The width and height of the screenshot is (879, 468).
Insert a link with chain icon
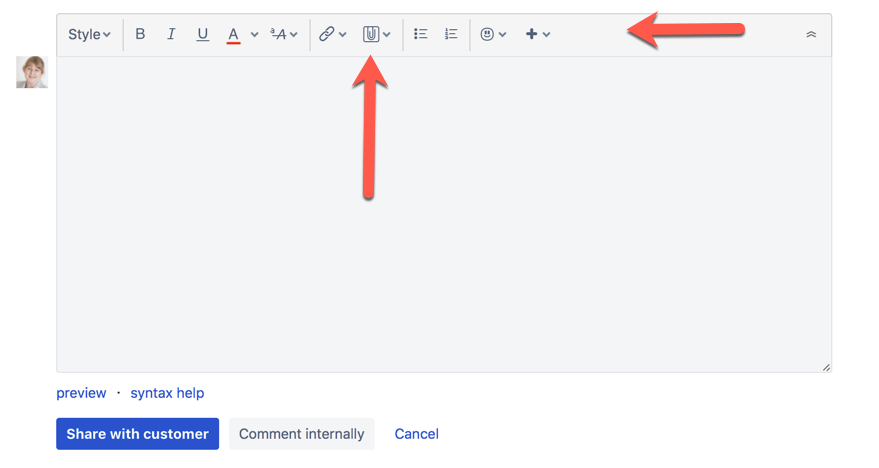pyautogui.click(x=326, y=34)
